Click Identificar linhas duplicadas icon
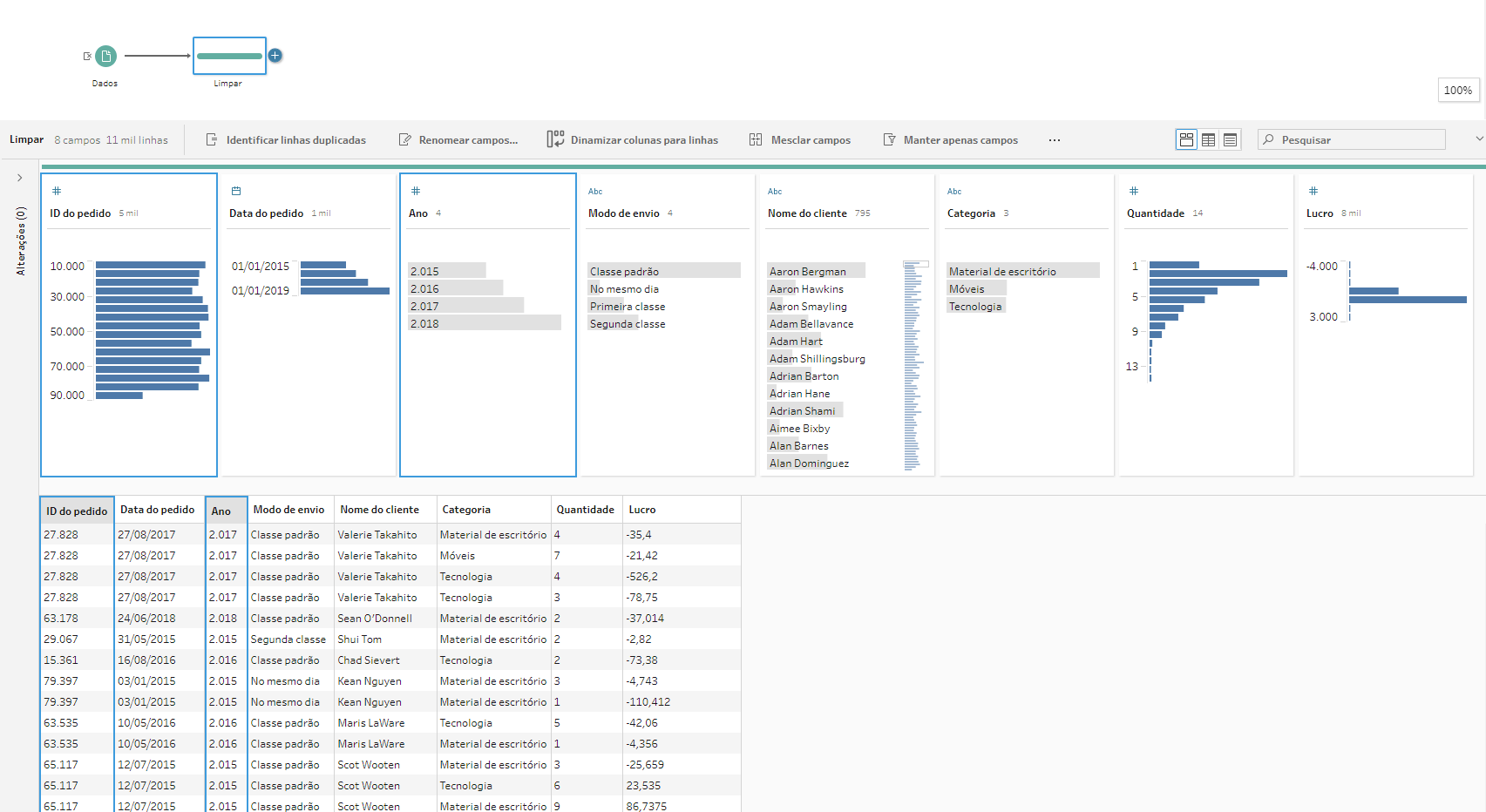 pos(212,139)
